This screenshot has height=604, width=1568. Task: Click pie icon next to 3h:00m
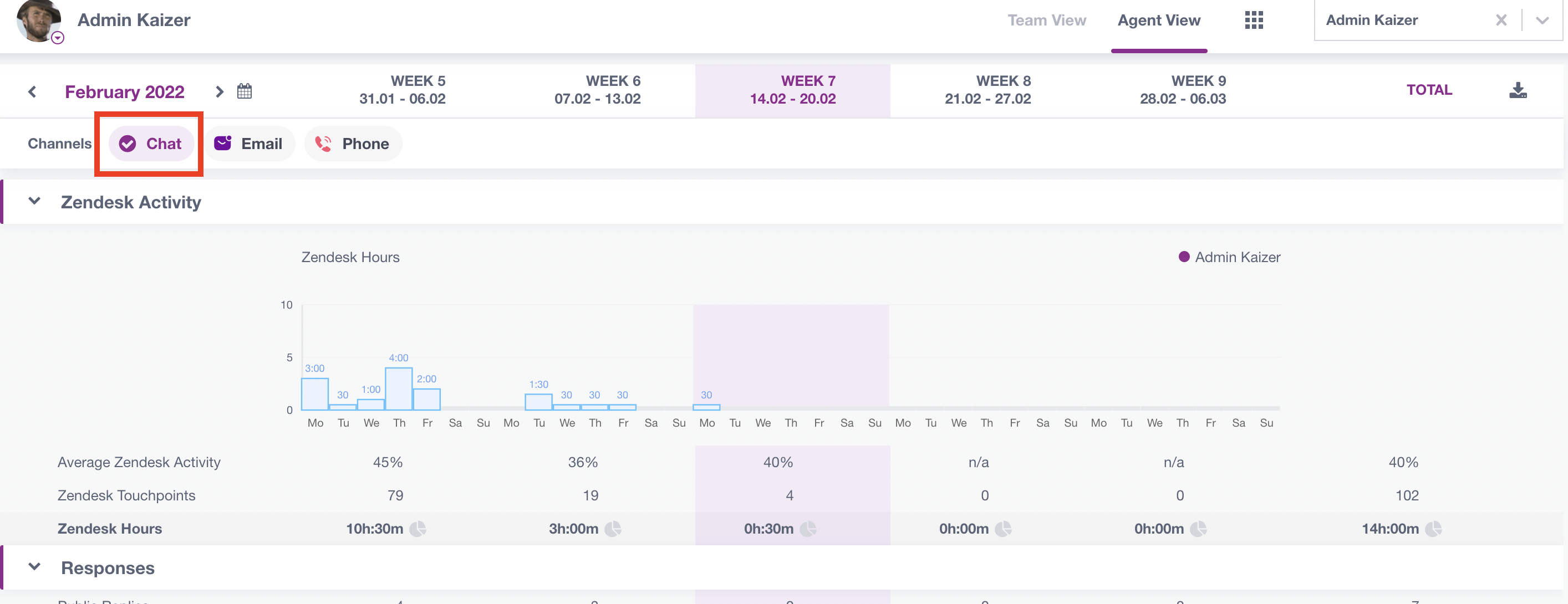pyautogui.click(x=613, y=529)
